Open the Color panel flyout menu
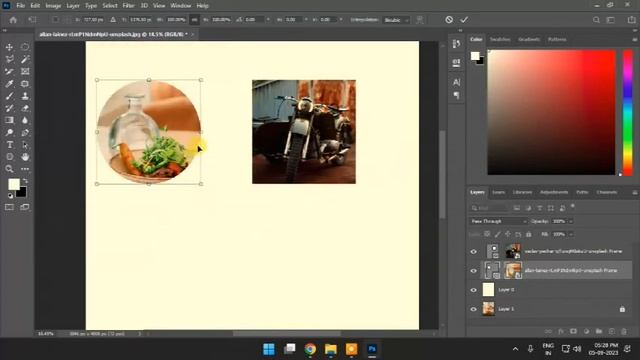The height and width of the screenshot is (360, 640). [x=635, y=40]
